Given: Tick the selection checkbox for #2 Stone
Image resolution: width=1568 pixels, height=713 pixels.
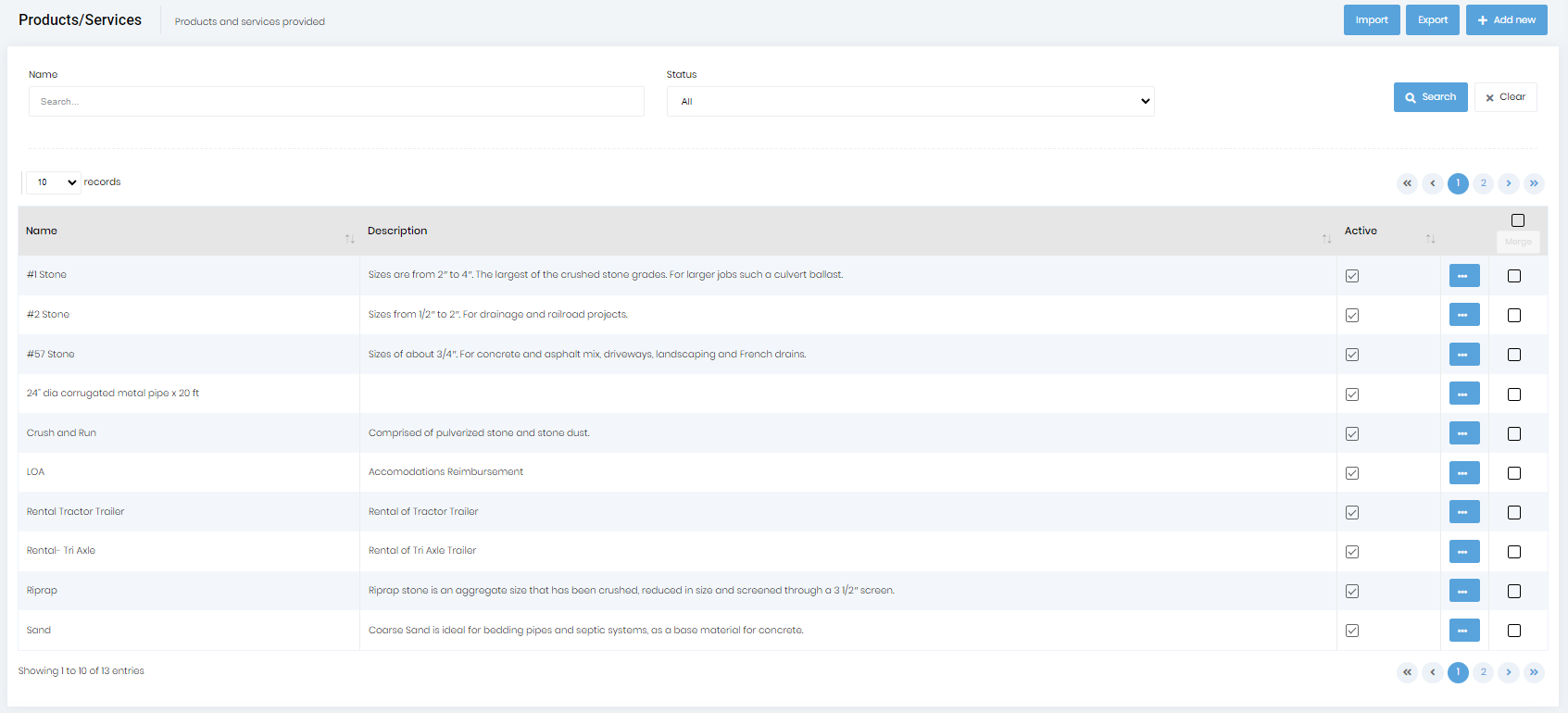Looking at the screenshot, I should [1514, 316].
